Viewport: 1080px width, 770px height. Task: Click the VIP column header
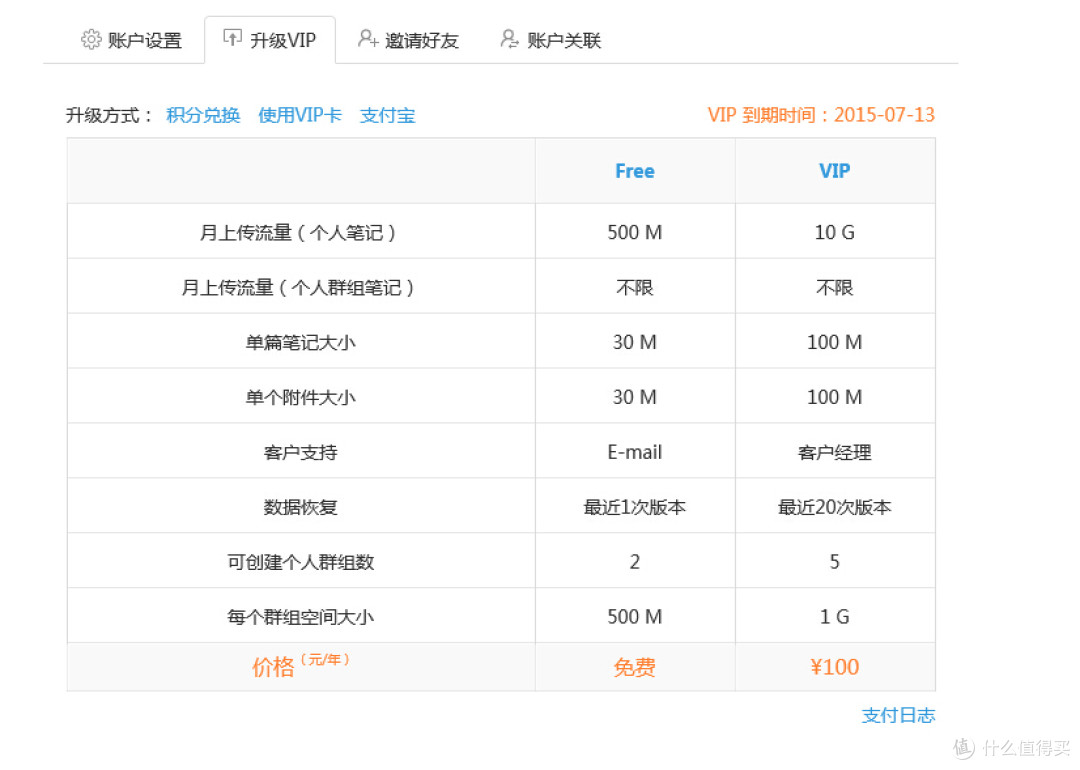coord(834,171)
